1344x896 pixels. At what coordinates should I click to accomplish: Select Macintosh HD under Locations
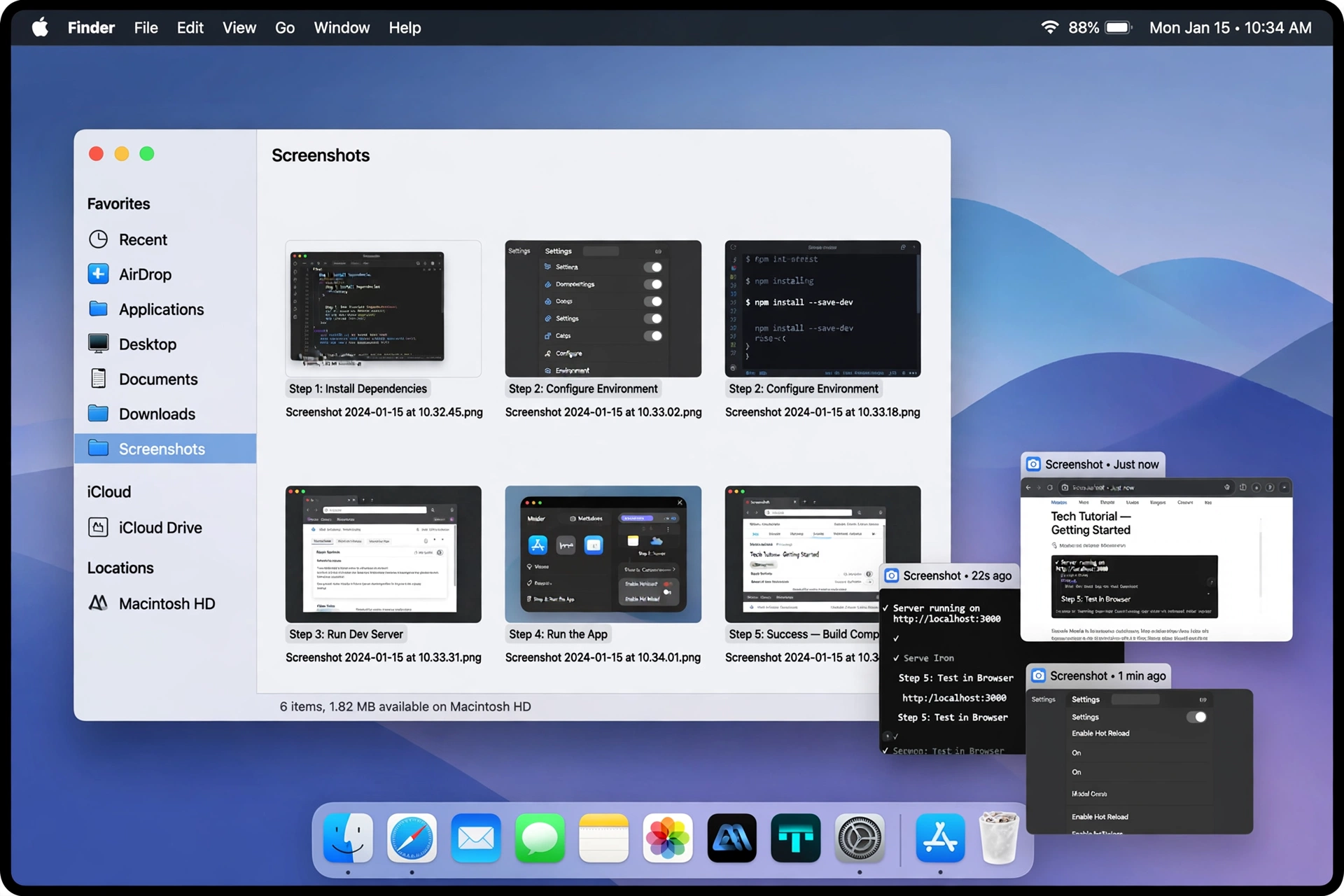click(165, 603)
